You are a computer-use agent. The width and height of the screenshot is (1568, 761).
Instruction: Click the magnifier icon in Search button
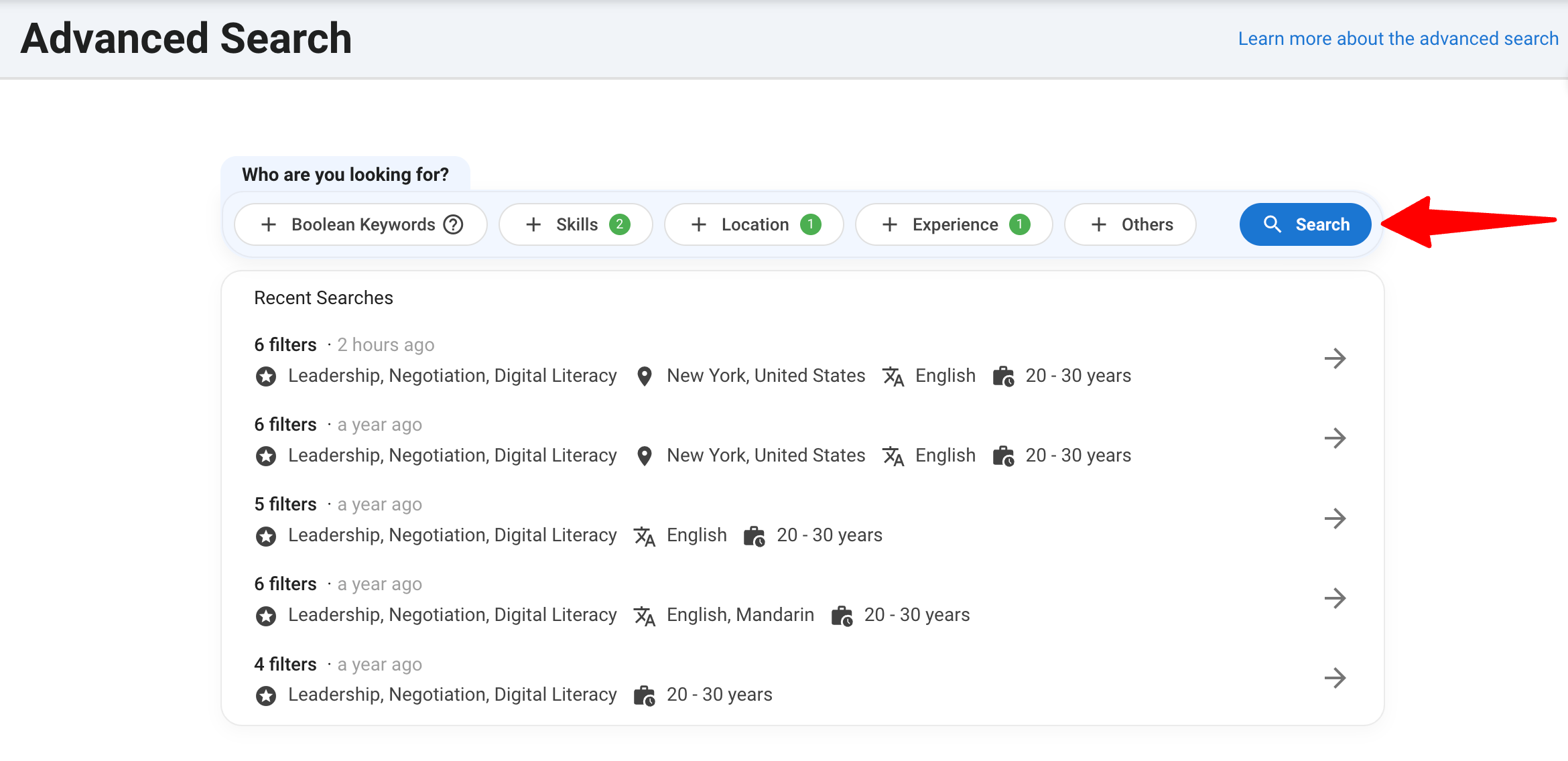point(1272,224)
